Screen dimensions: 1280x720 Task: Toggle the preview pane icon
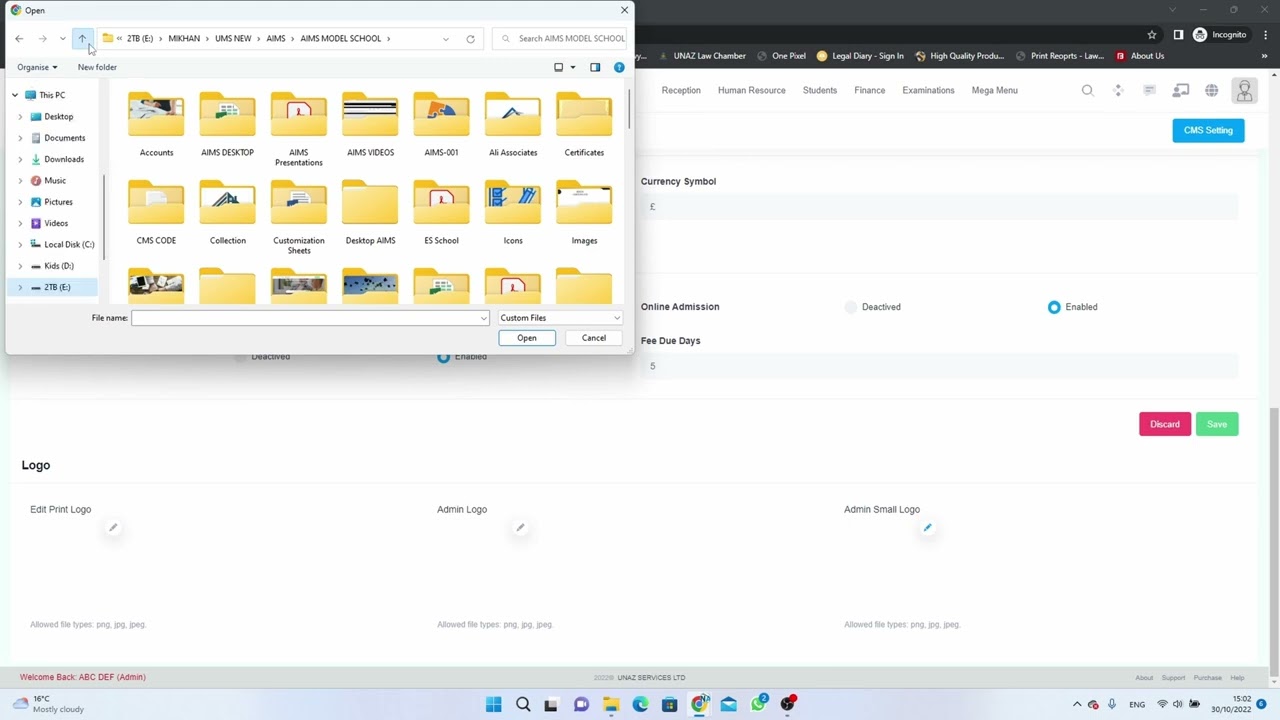tap(595, 67)
